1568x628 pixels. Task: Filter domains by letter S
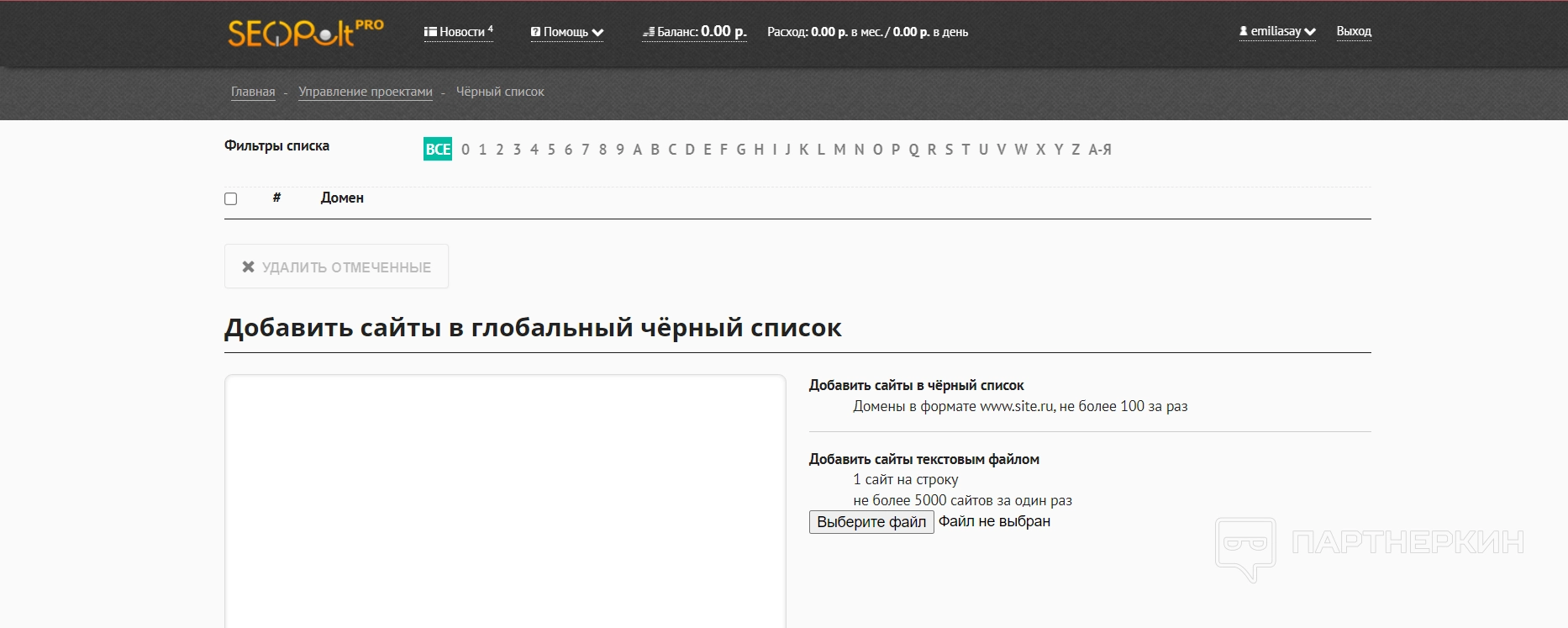coord(950,150)
